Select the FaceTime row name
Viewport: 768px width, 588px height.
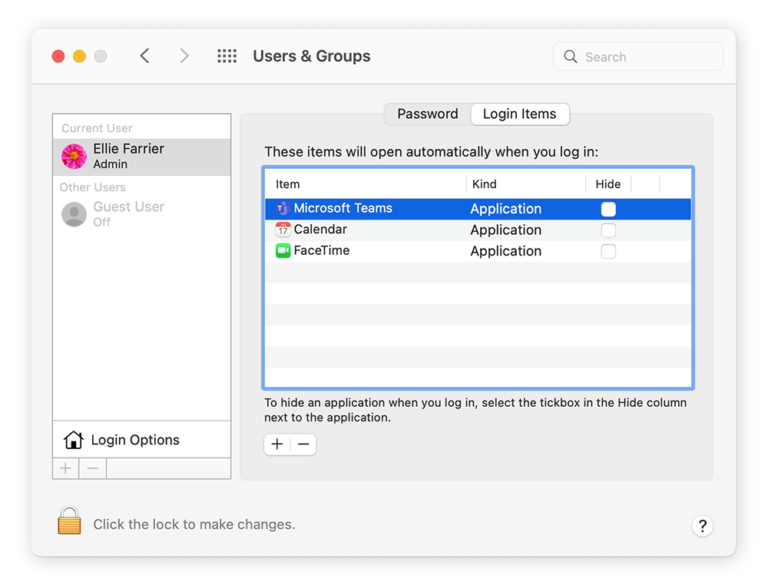322,250
